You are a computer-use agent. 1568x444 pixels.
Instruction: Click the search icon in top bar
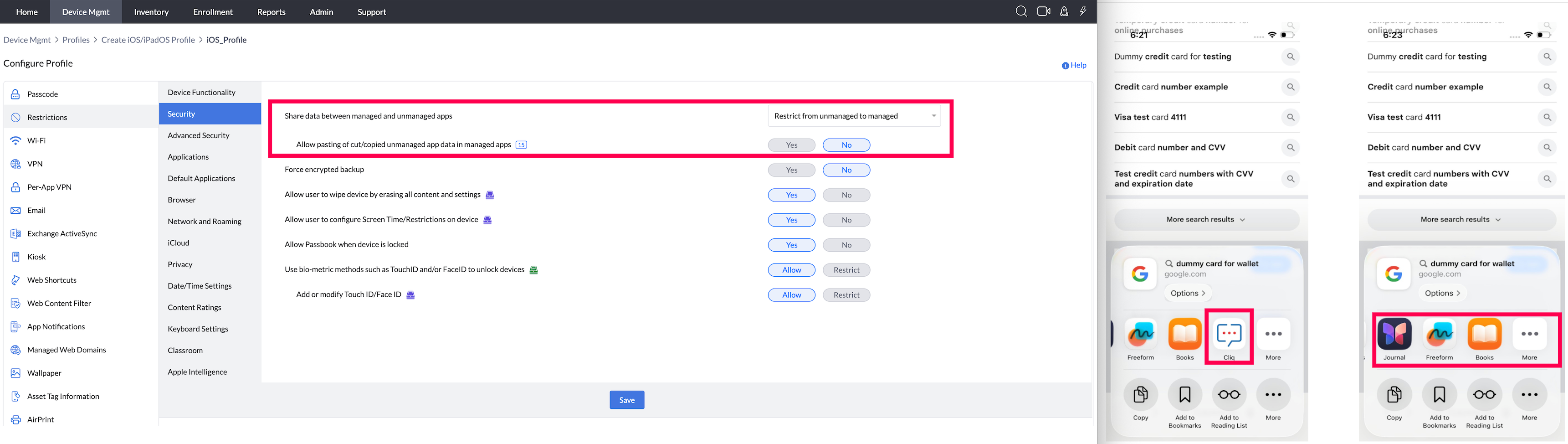click(x=1021, y=11)
